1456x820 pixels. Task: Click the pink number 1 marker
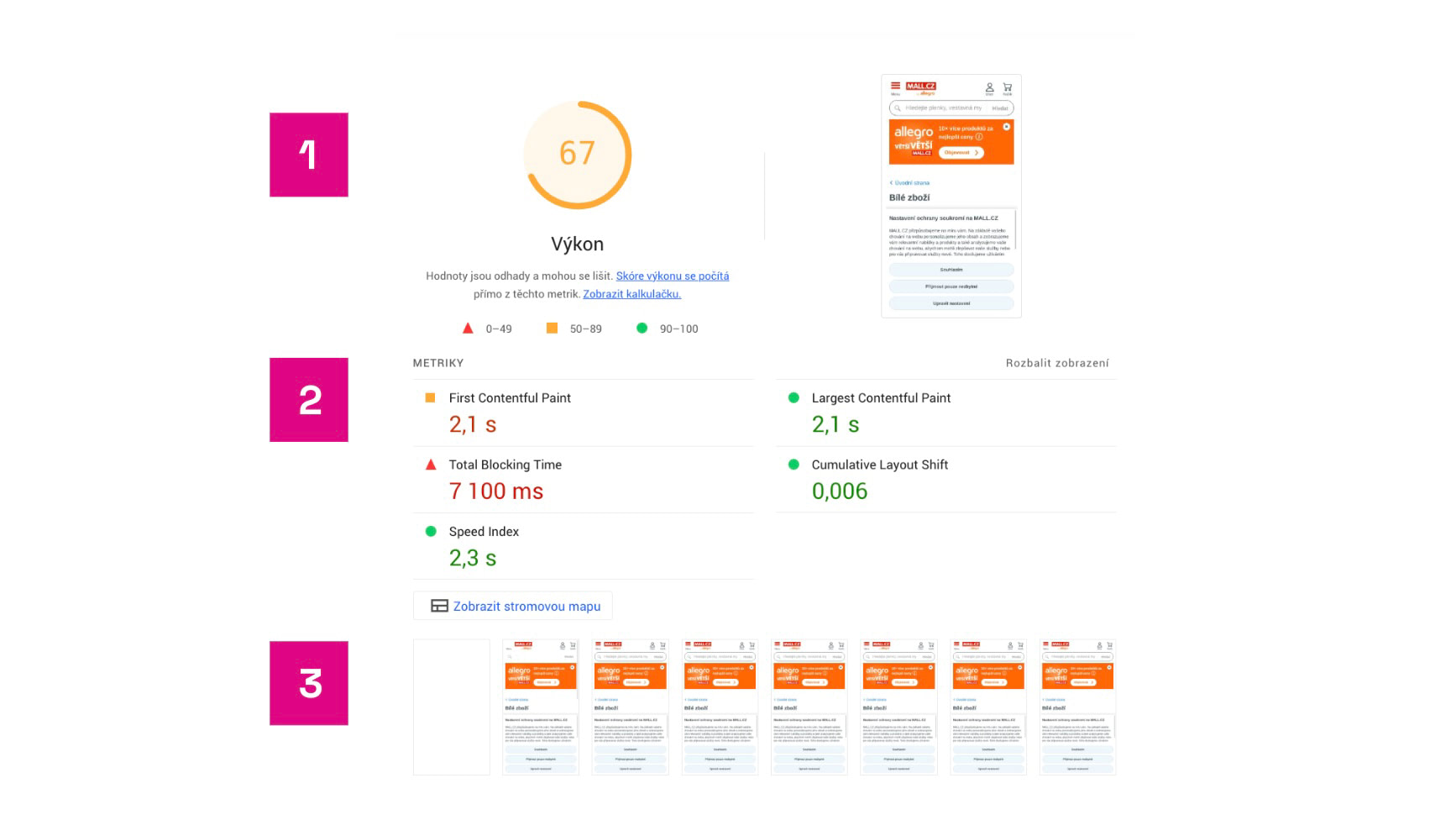pyautogui.click(x=309, y=155)
